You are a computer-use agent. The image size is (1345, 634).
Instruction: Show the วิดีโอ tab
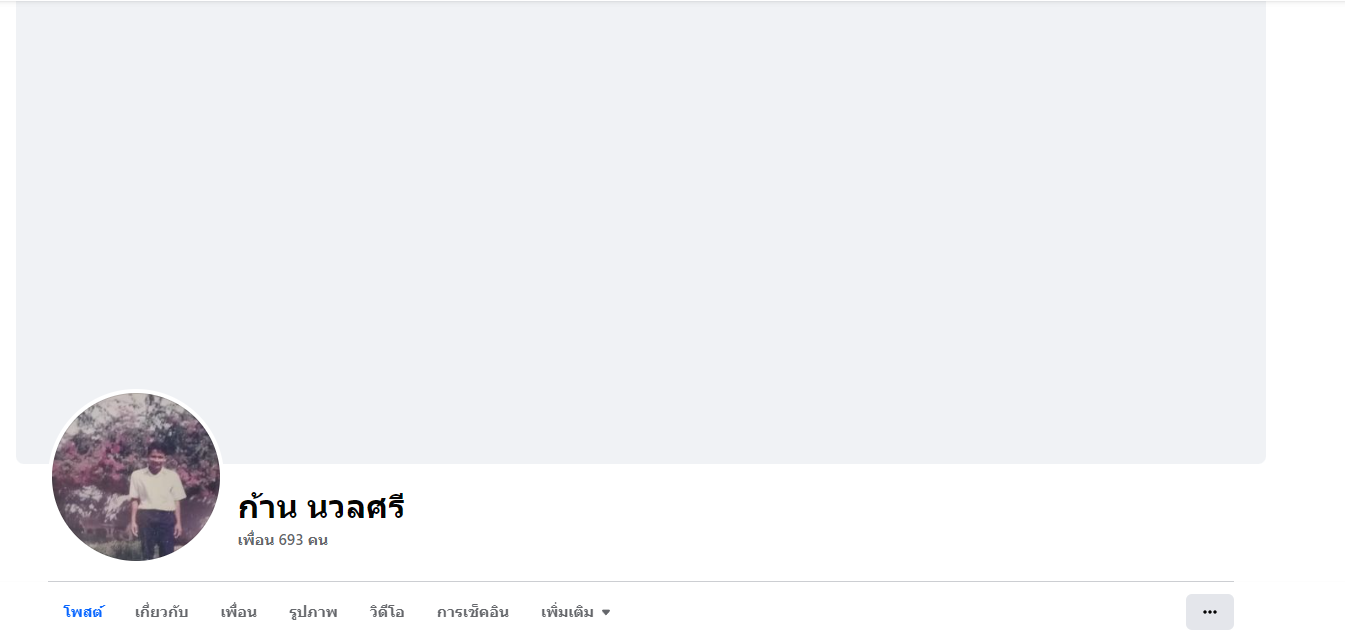tap(387, 612)
